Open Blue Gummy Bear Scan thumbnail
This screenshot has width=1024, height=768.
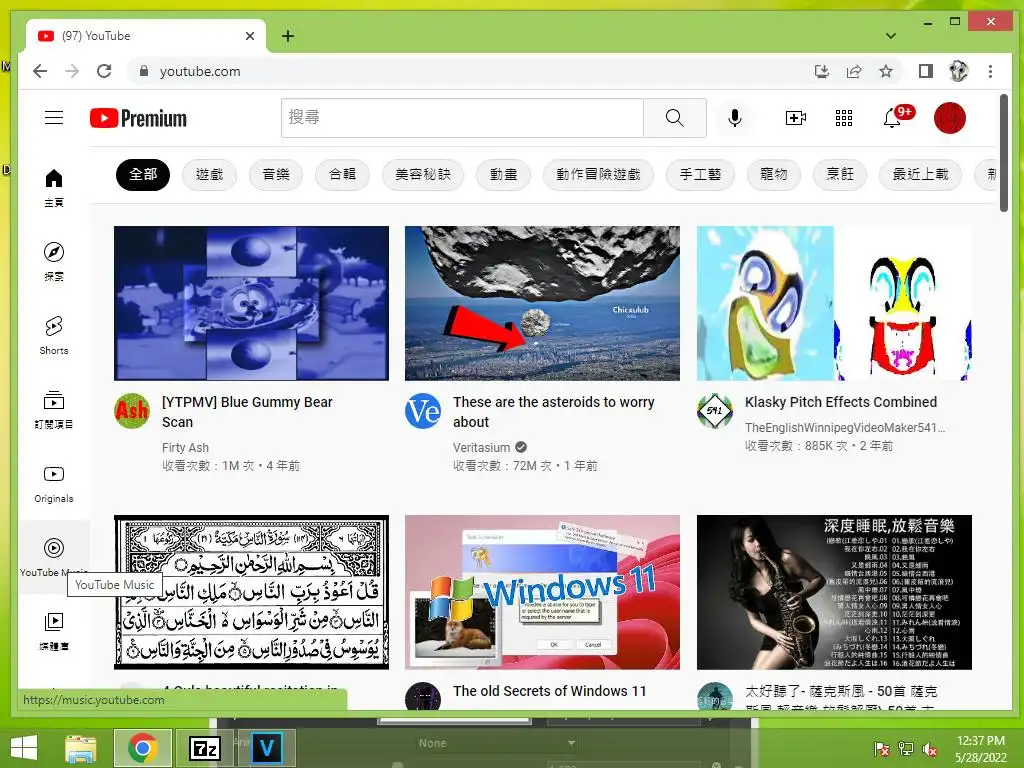click(x=251, y=303)
